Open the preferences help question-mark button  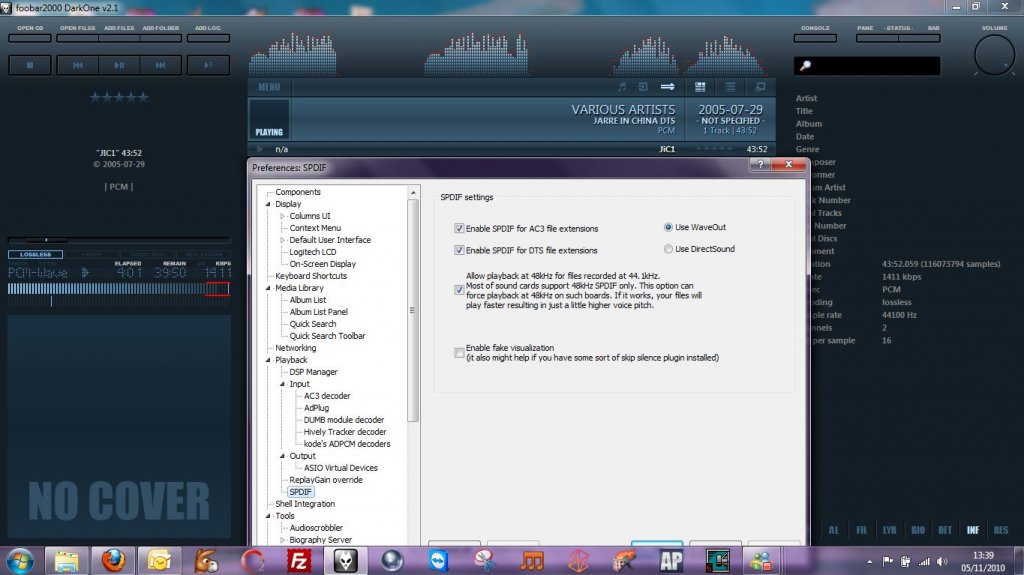tap(760, 165)
